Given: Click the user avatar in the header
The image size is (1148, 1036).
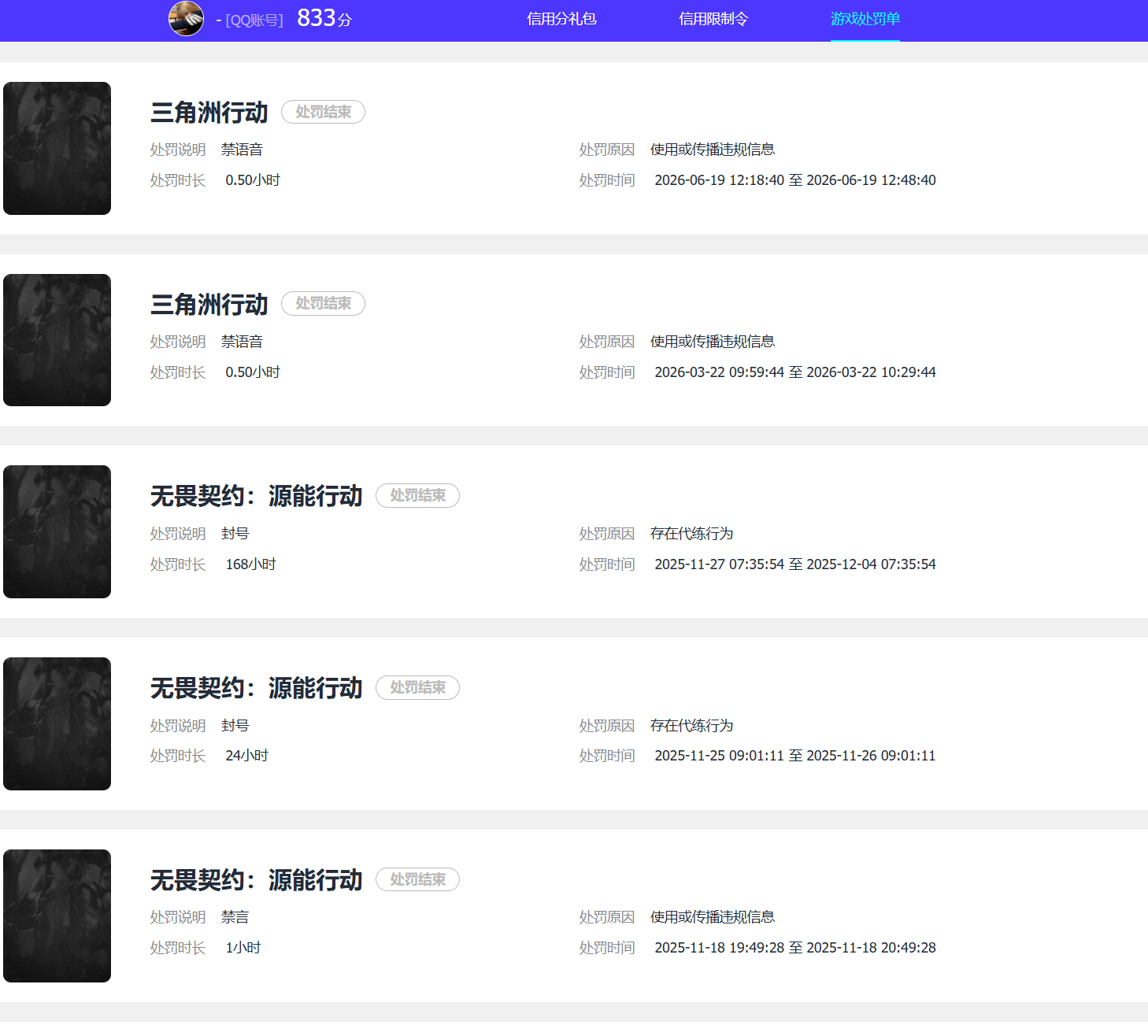Looking at the screenshot, I should point(186,18).
